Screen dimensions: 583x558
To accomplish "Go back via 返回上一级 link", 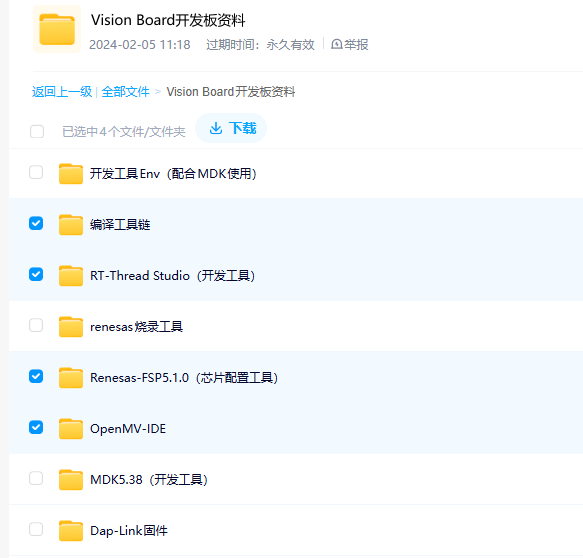I will point(62,91).
